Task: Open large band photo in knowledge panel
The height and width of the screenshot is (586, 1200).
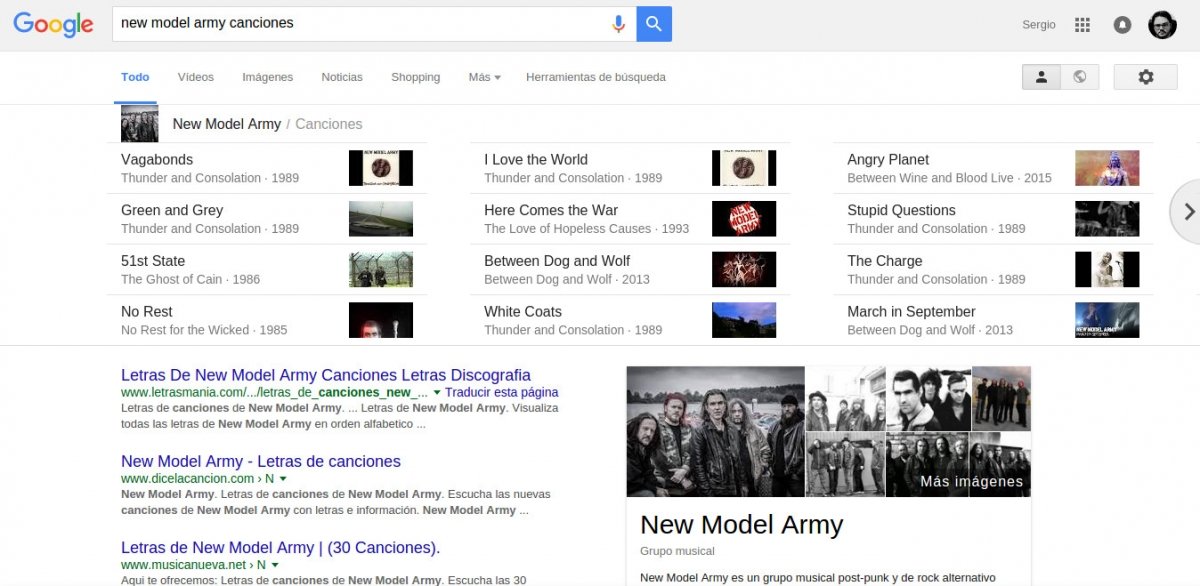Action: tap(716, 432)
